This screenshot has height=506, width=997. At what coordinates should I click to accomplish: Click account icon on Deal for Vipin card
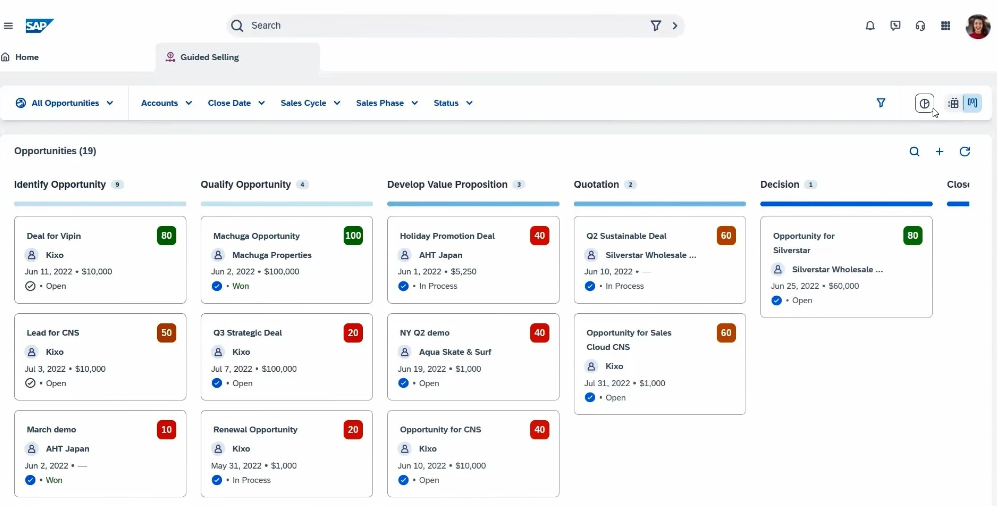coord(32,255)
